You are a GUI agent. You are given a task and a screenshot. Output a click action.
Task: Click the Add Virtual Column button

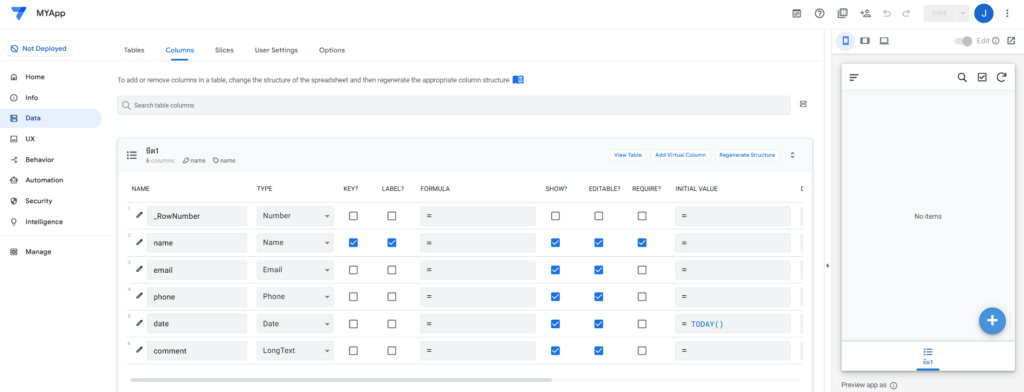pos(680,155)
